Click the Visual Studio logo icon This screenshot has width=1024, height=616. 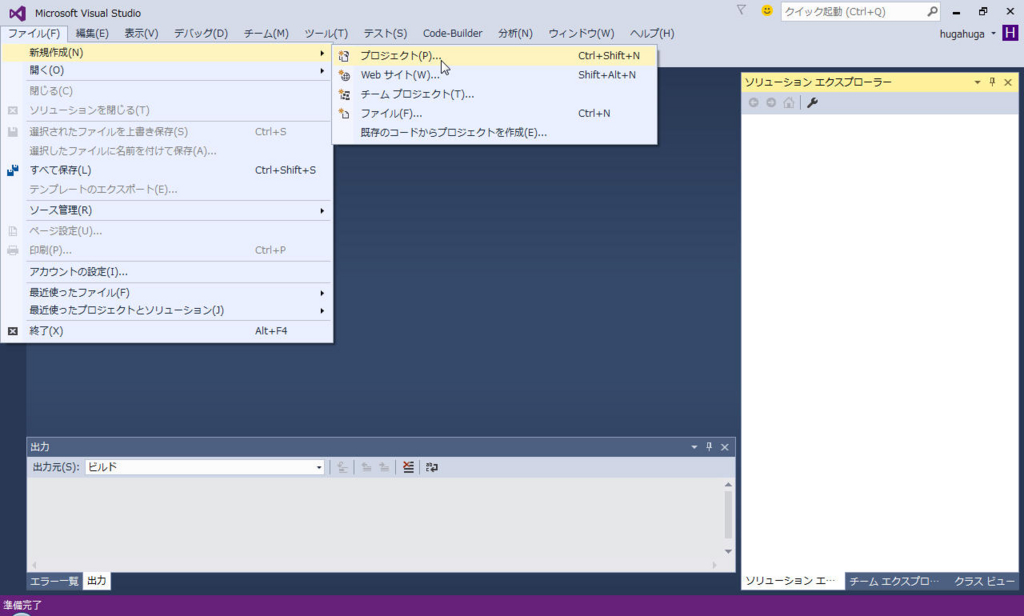[x=18, y=12]
